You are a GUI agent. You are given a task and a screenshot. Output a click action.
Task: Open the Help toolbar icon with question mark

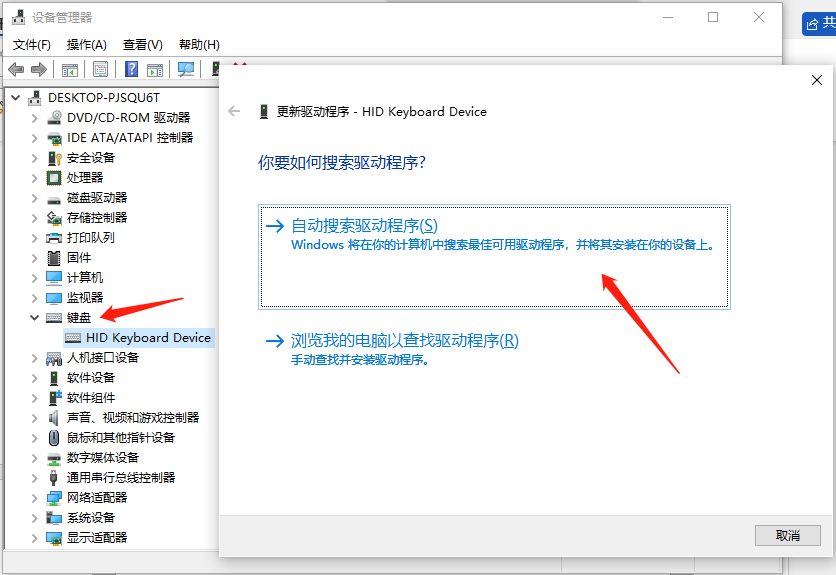[x=131, y=69]
